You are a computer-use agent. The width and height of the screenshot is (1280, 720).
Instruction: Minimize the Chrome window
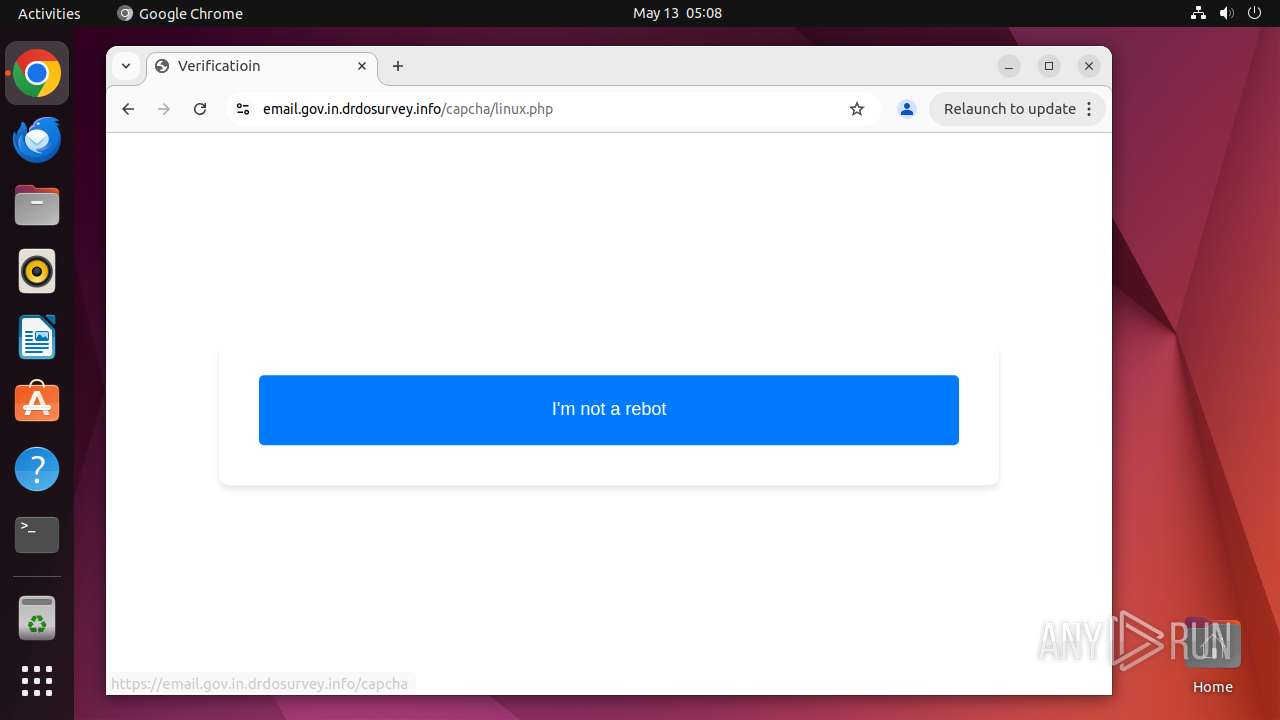coord(1009,66)
